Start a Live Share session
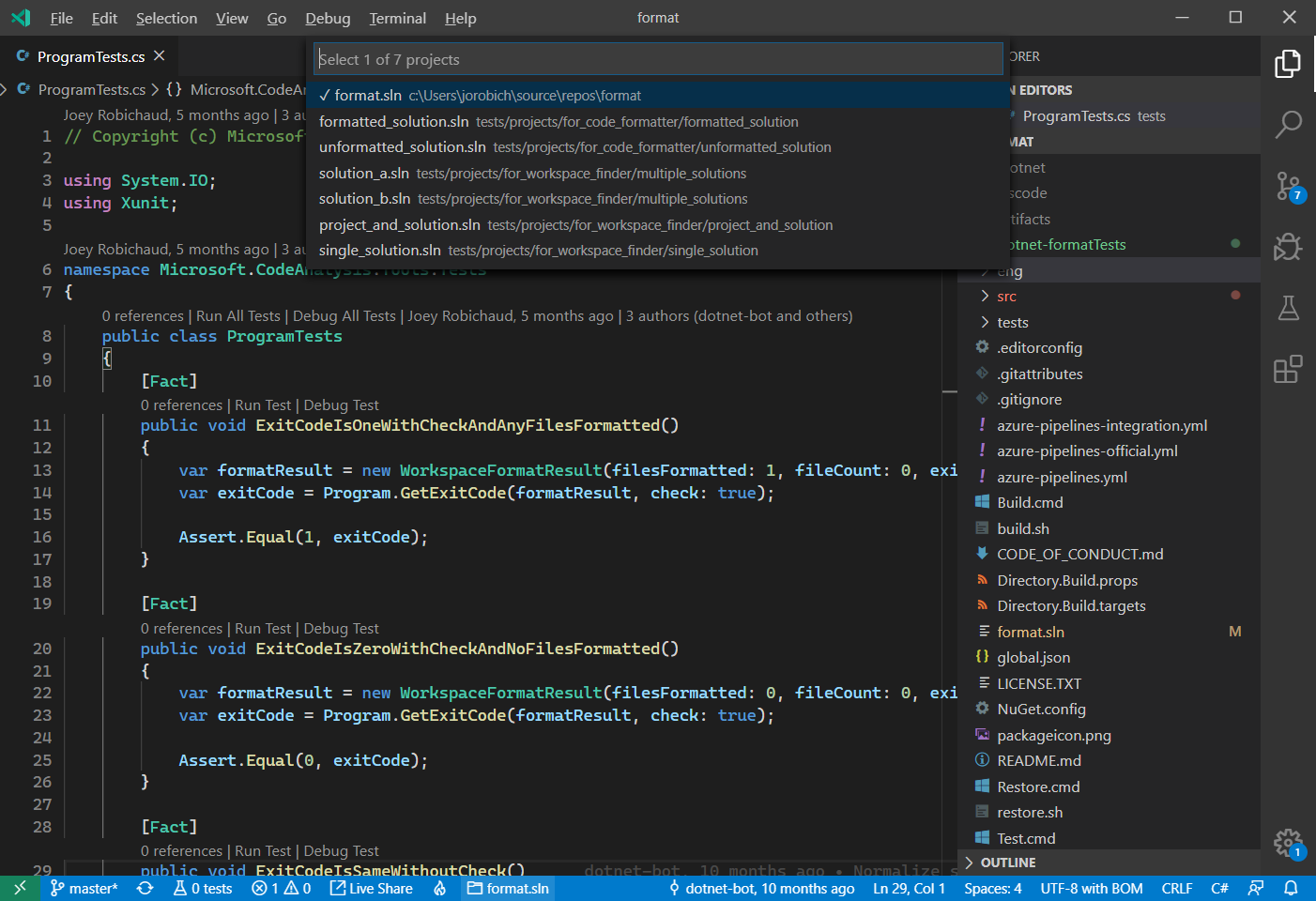 click(x=372, y=888)
